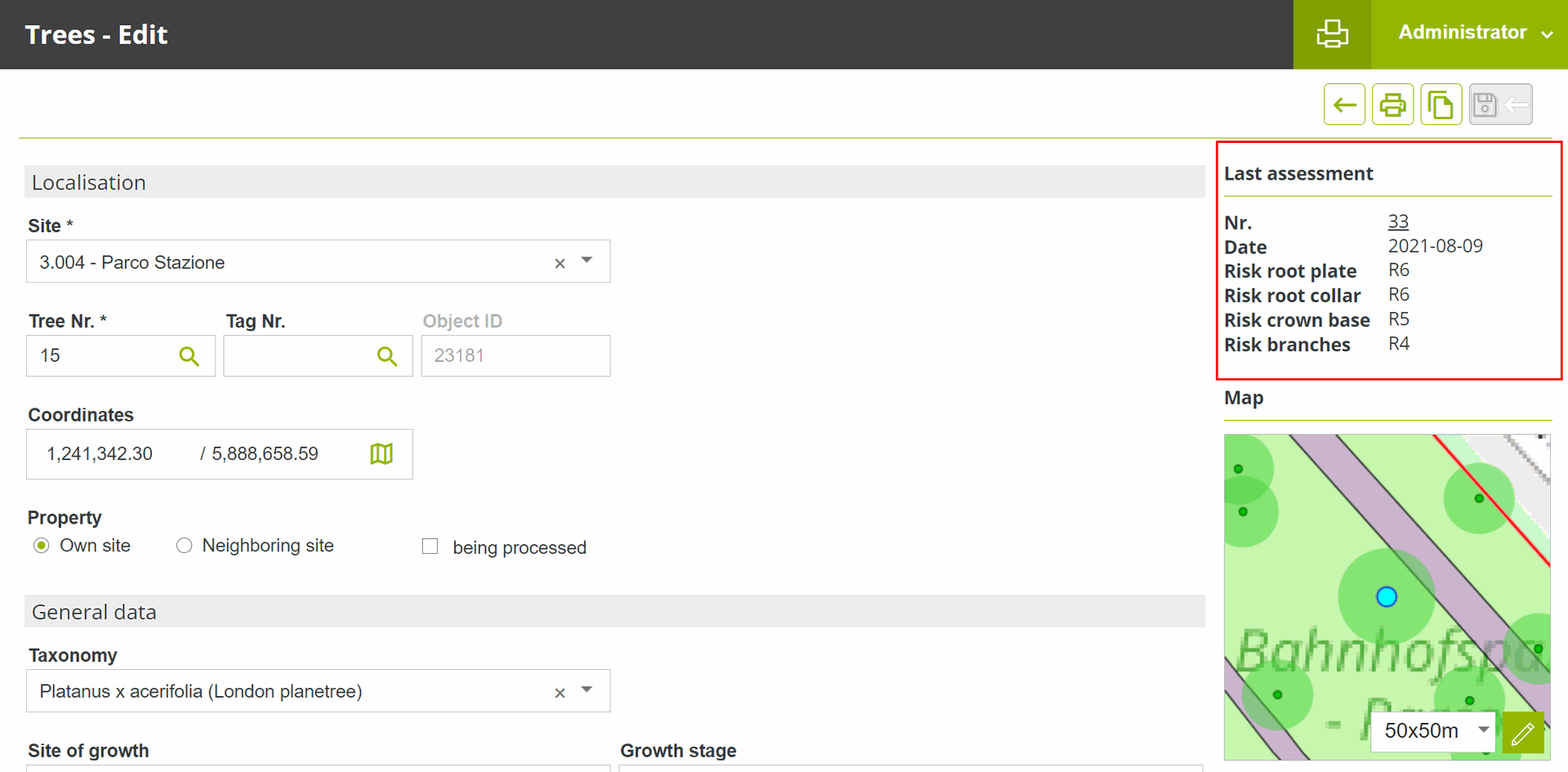Enable the being processed checkbox
This screenshot has height=772, width=1568.
click(x=430, y=547)
